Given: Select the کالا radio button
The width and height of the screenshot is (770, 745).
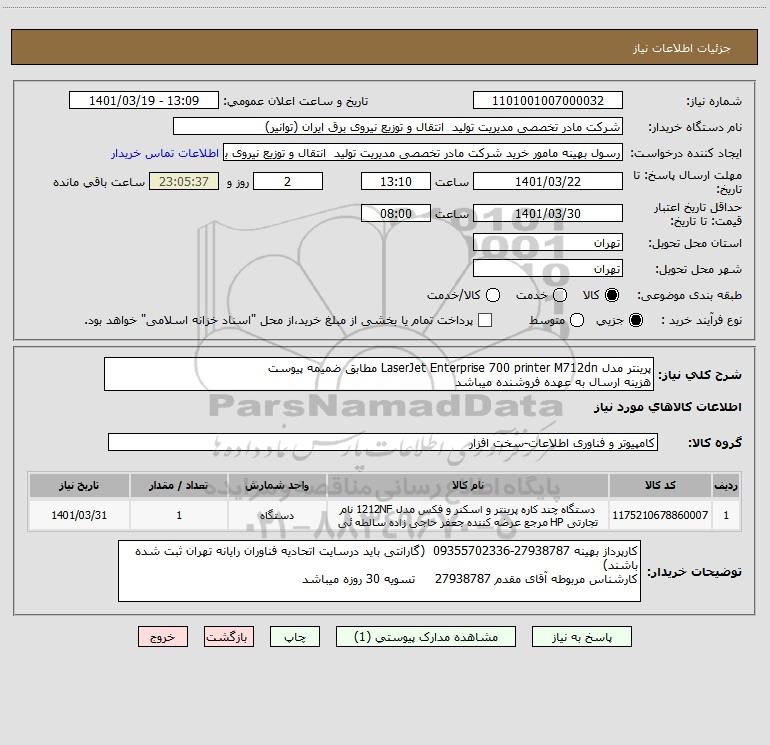Looking at the screenshot, I should coord(612,295).
